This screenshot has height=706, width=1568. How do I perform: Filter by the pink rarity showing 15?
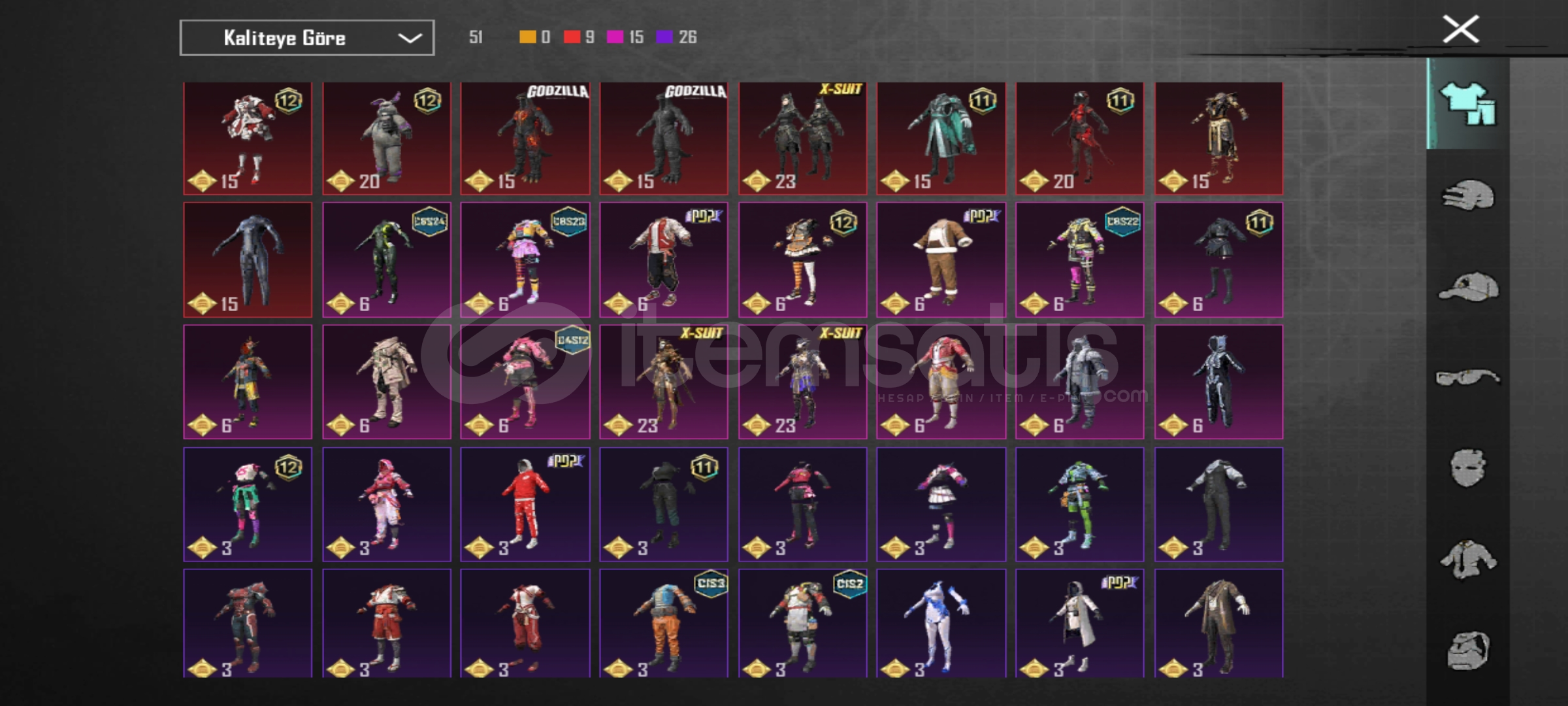(615, 37)
